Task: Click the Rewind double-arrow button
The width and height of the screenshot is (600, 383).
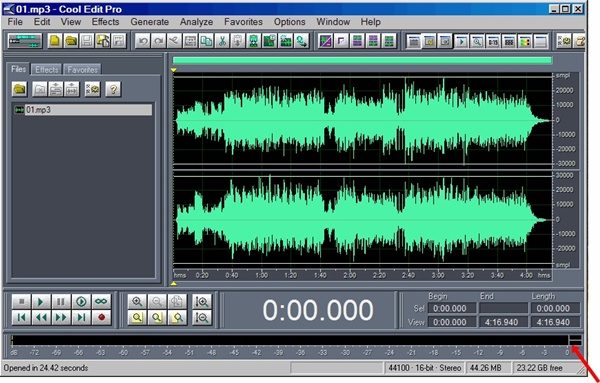Action: point(41,318)
